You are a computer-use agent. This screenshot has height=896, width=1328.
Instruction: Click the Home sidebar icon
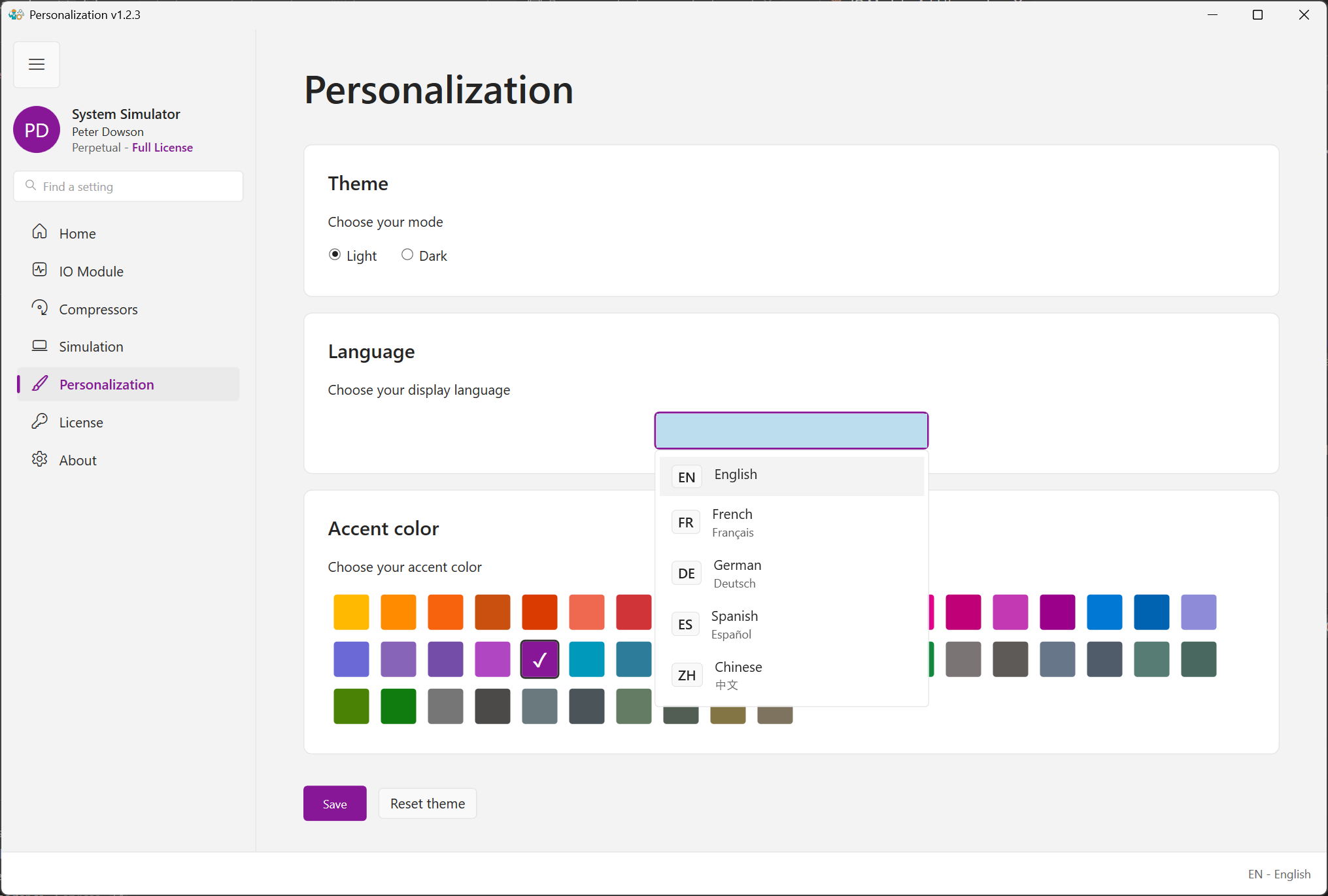pos(39,233)
